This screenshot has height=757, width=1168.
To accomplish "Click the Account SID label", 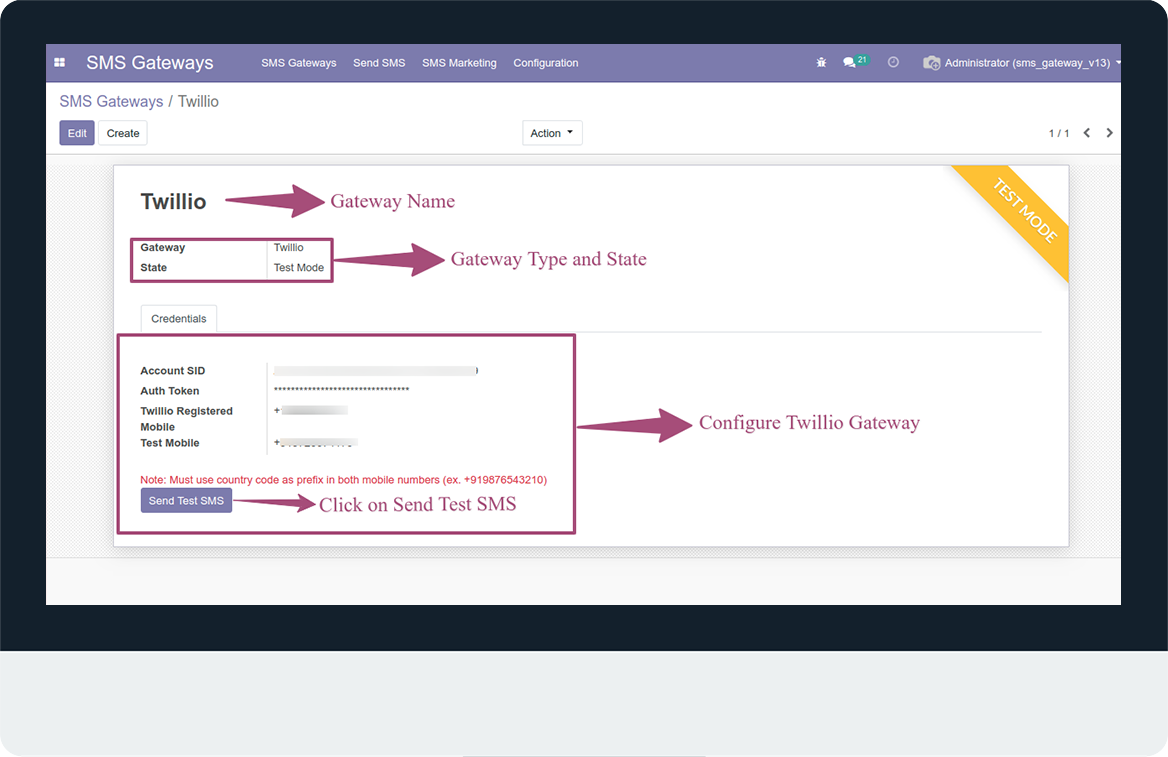I will pos(173,370).
